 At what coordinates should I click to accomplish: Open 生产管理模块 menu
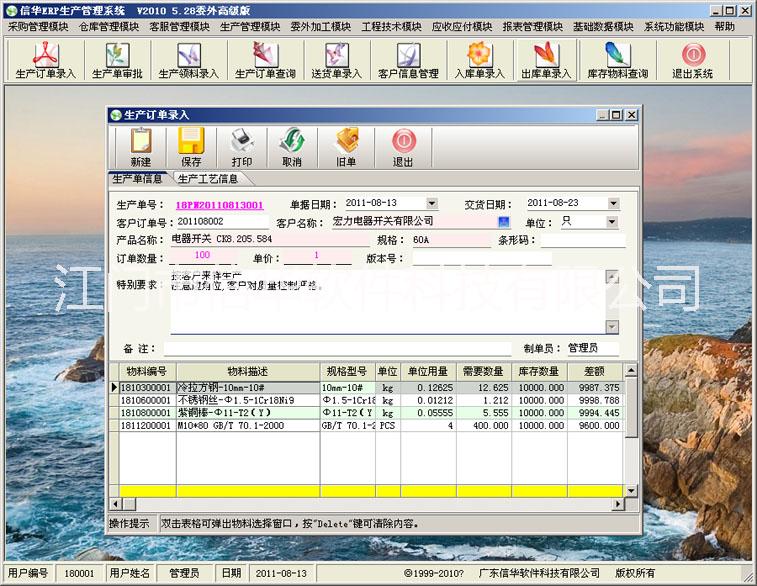250,27
